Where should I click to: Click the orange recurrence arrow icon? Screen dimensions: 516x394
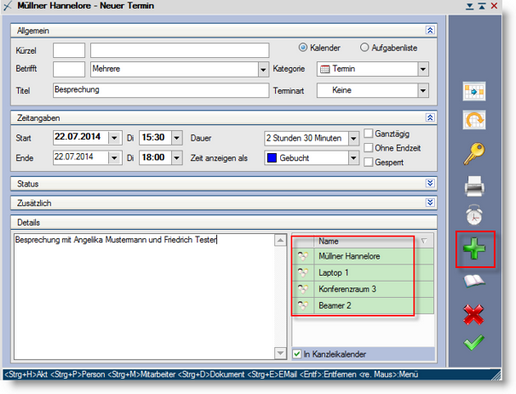pos(474,120)
